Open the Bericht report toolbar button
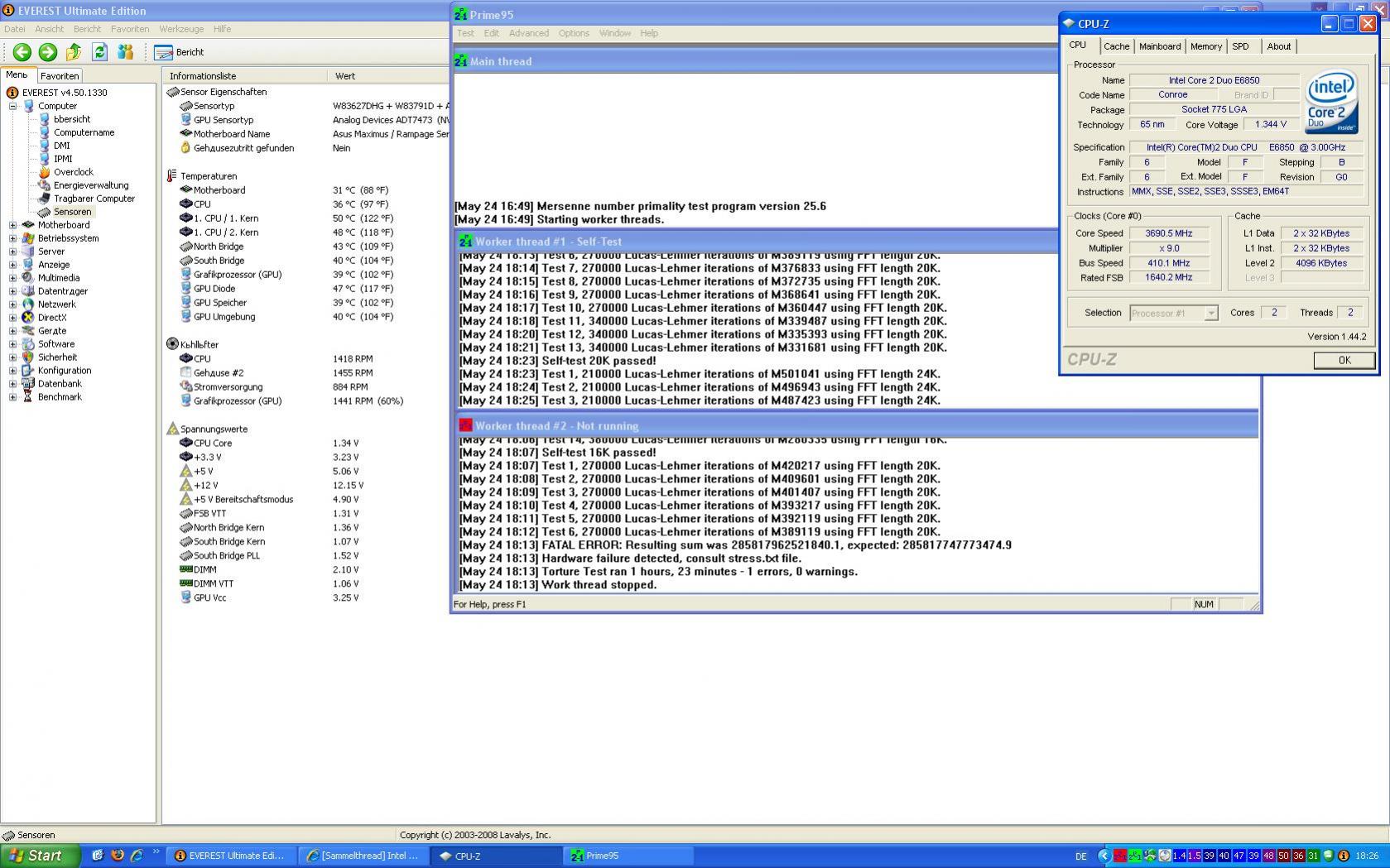 point(179,52)
